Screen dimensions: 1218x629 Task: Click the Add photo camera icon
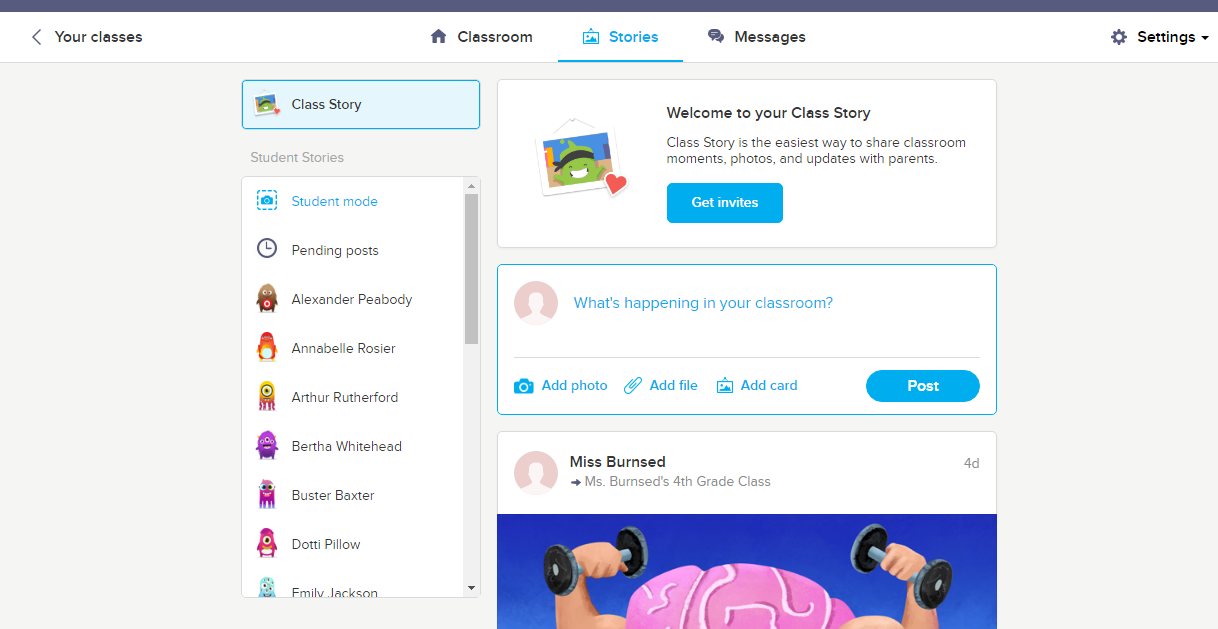pos(524,386)
